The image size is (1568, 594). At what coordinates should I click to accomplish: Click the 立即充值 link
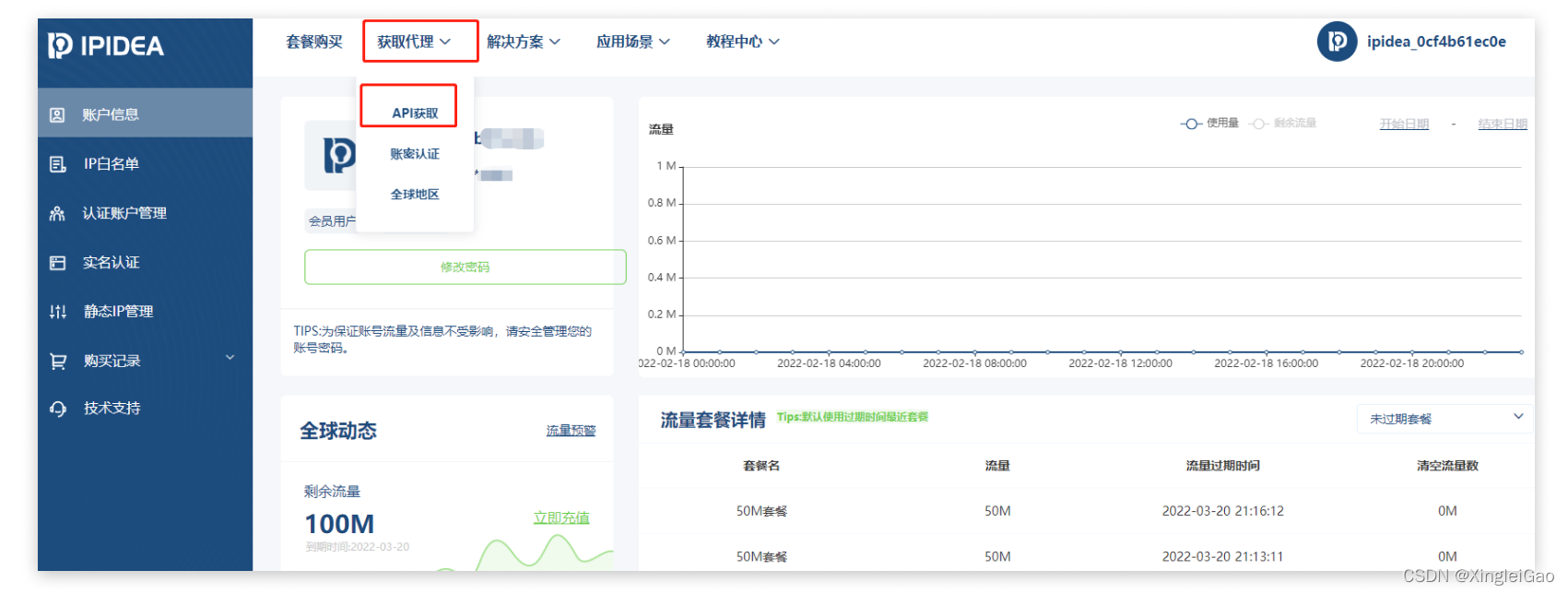561,518
